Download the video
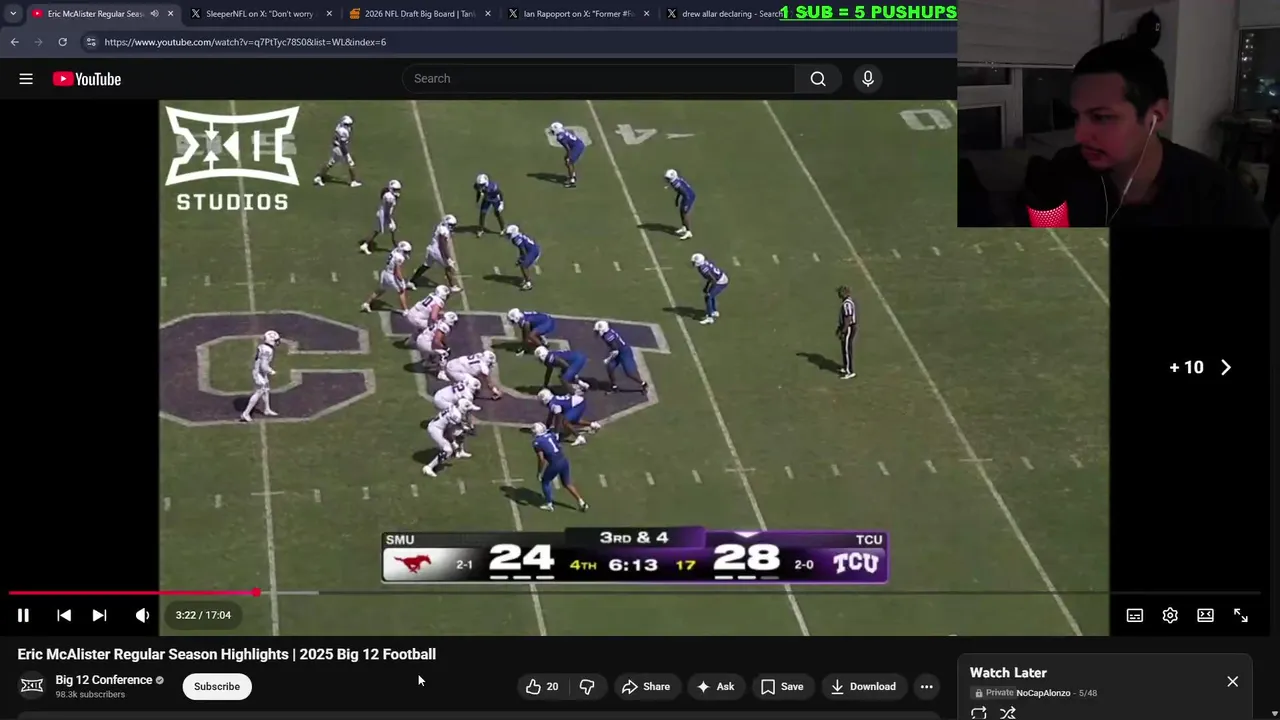This screenshot has width=1280, height=720. 863,686
